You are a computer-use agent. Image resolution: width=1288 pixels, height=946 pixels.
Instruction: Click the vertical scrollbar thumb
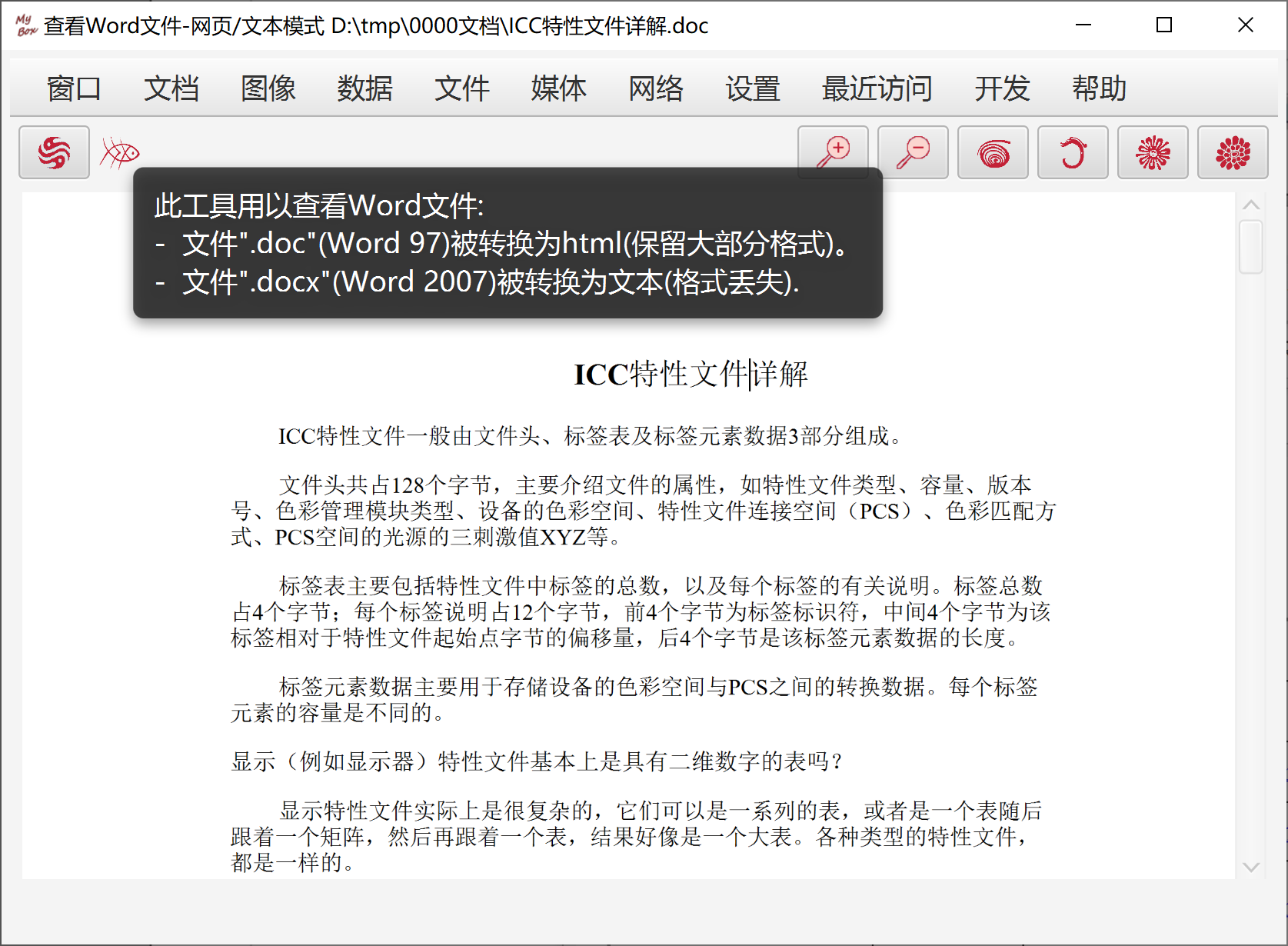(x=1251, y=246)
